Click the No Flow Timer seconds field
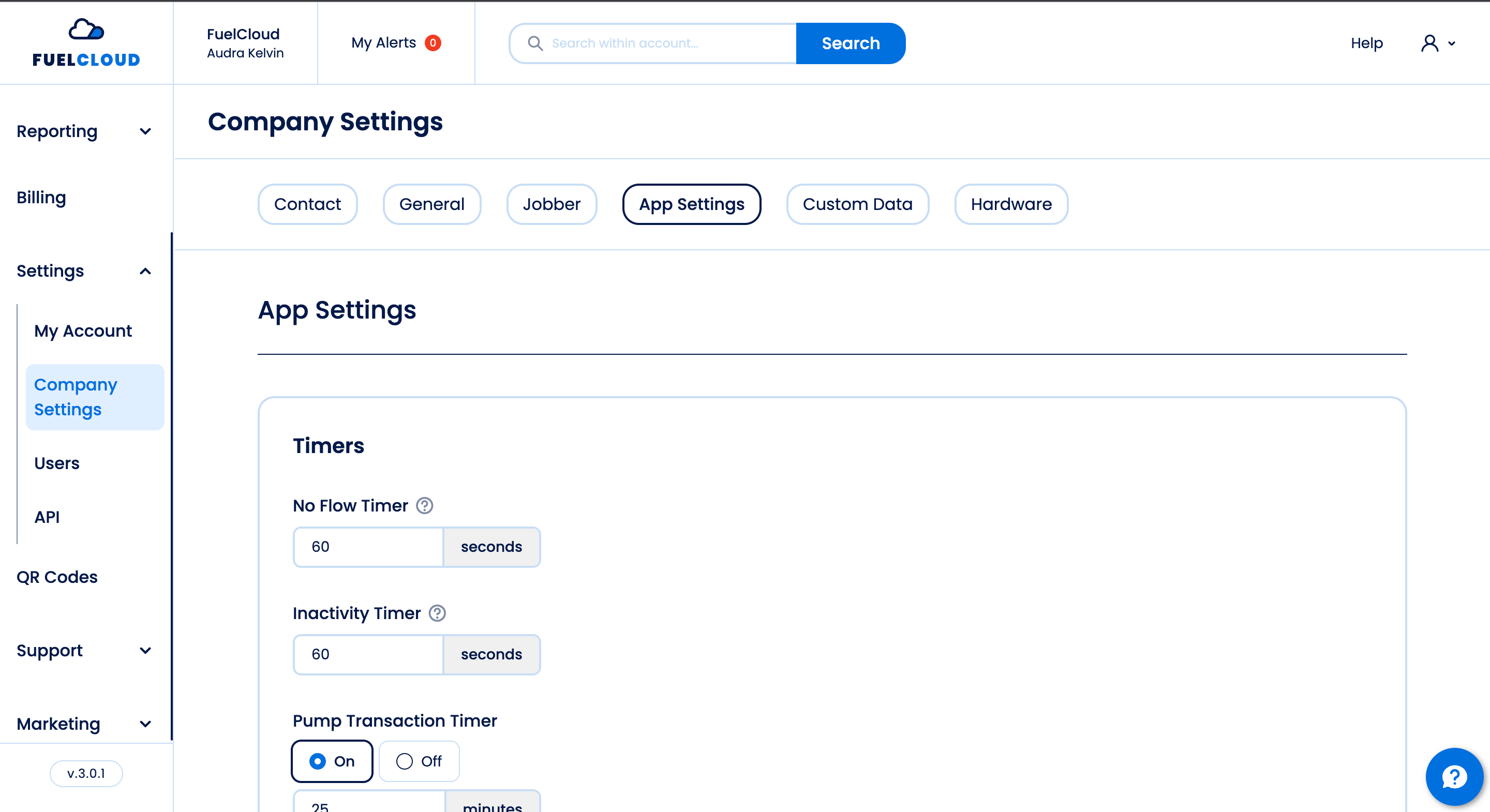The width and height of the screenshot is (1490, 812). [x=368, y=547]
